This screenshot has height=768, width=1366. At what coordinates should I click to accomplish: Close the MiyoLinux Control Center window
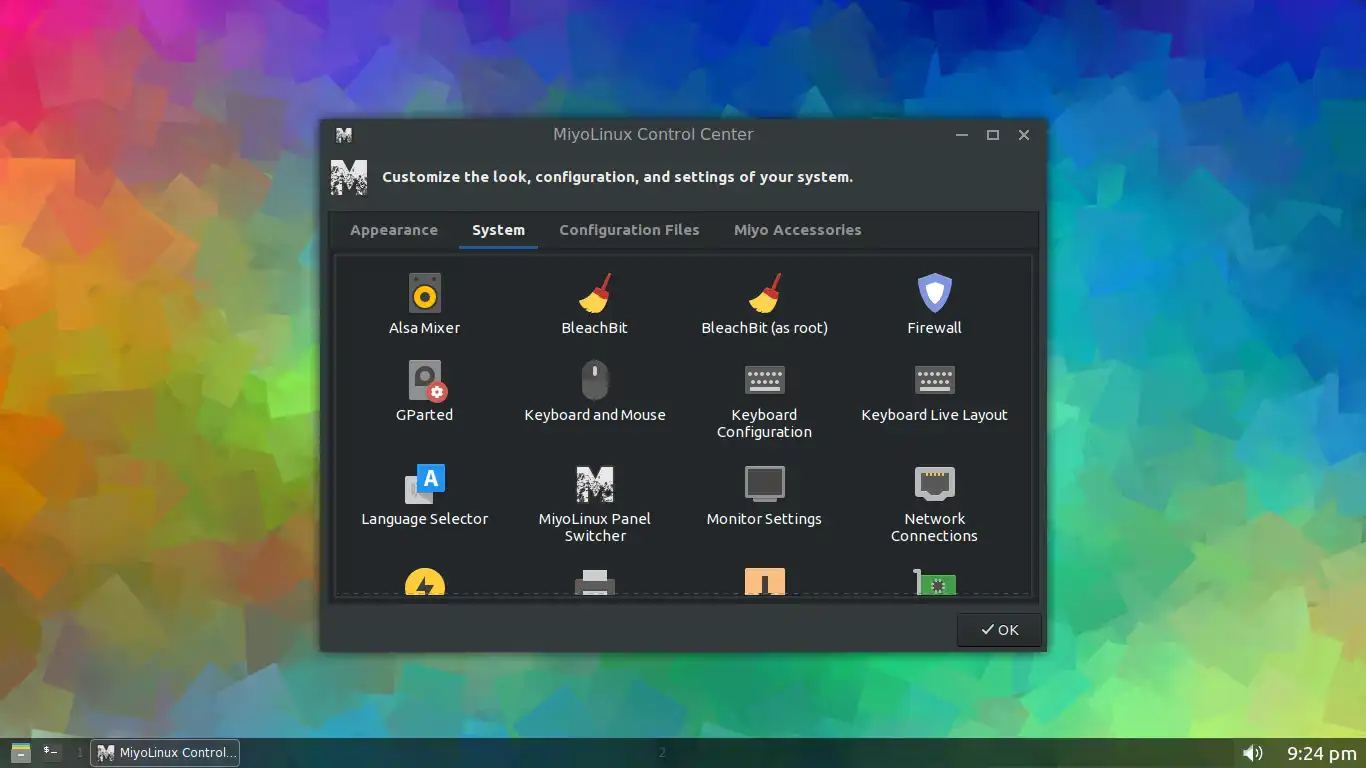coord(1024,135)
